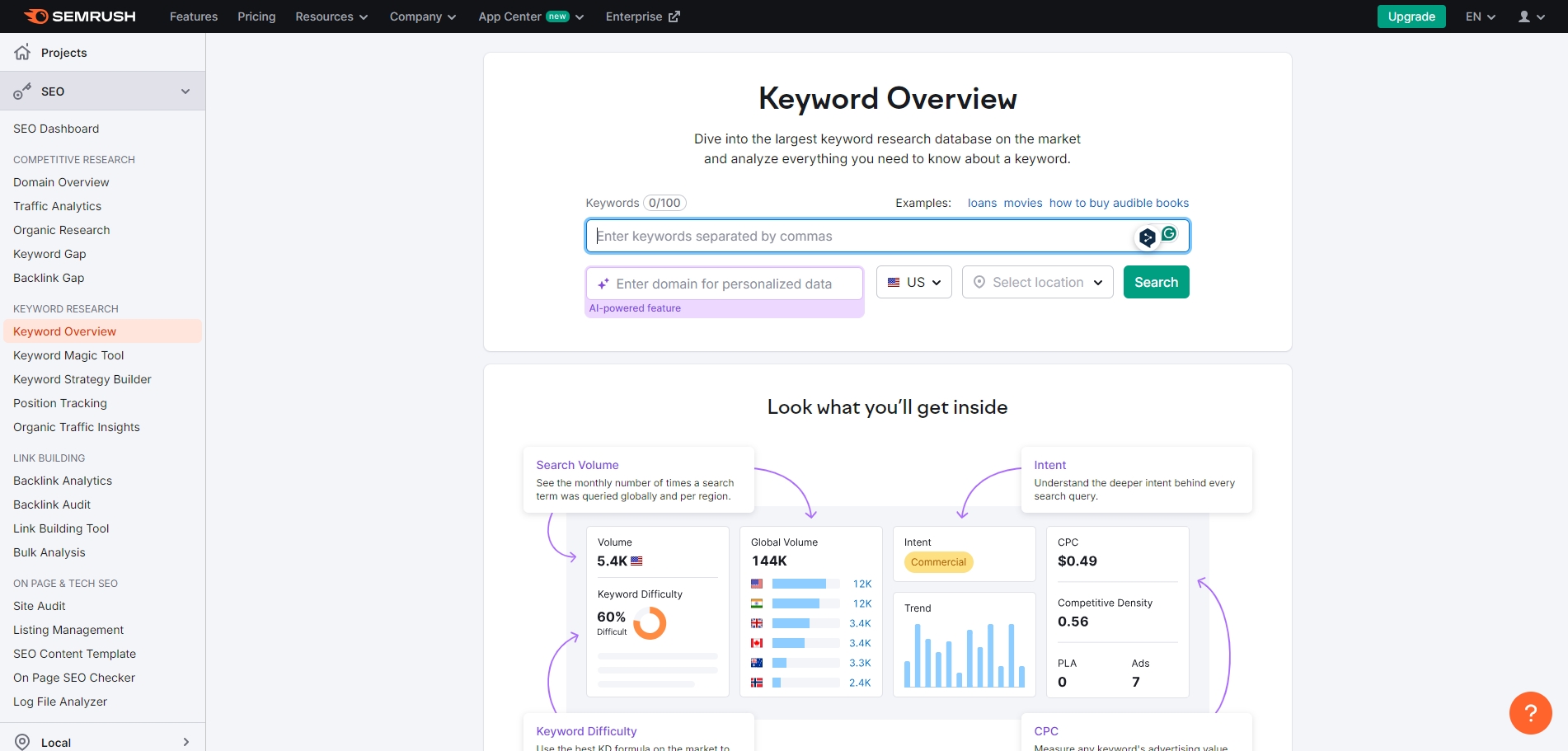
Task: Click the Trend bar chart
Action: (x=965, y=655)
